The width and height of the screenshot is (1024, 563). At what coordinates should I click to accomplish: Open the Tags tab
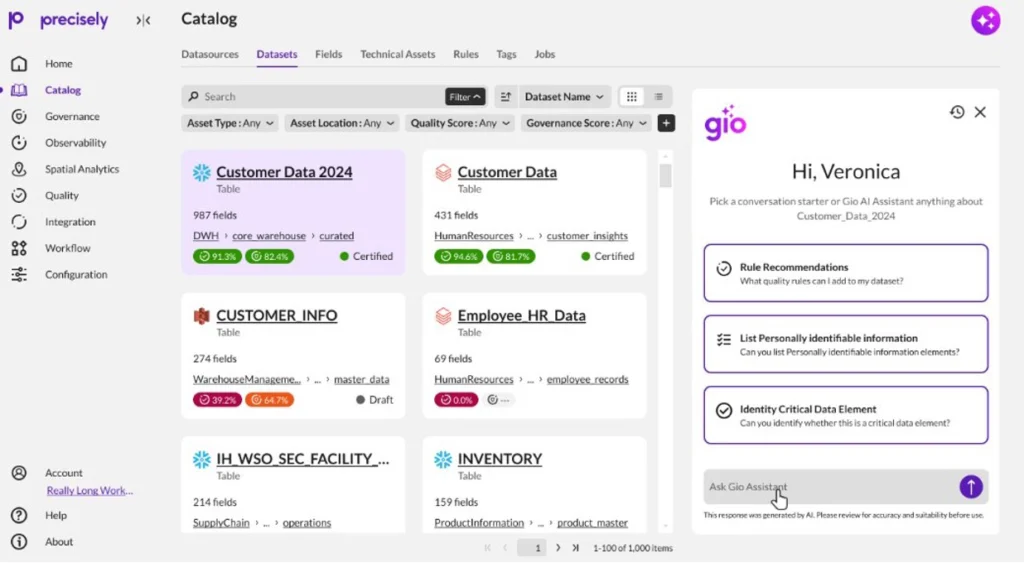coord(506,54)
